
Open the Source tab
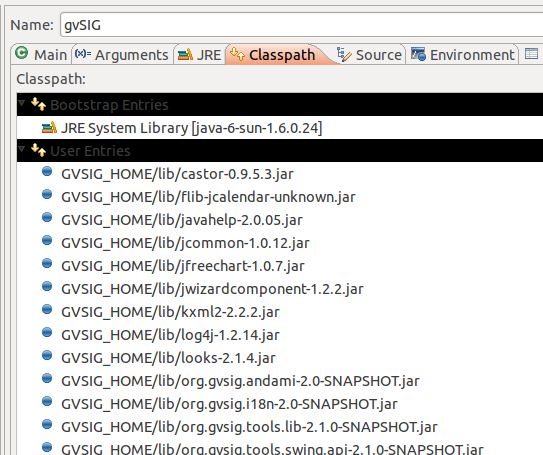coord(369,54)
